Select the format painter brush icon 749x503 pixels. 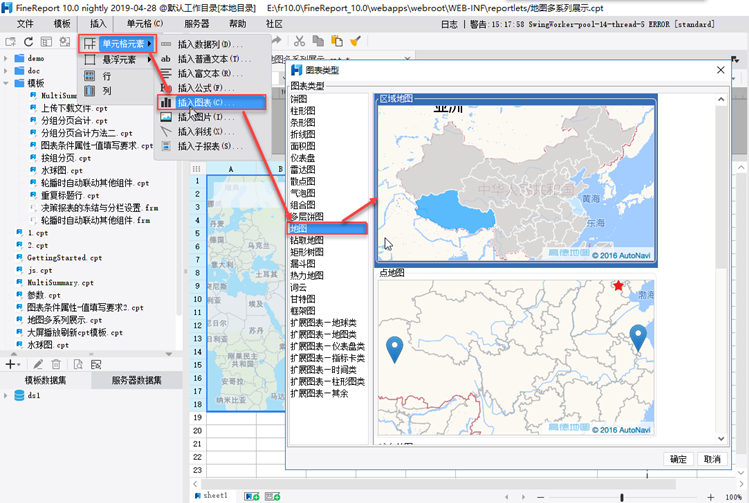click(355, 41)
